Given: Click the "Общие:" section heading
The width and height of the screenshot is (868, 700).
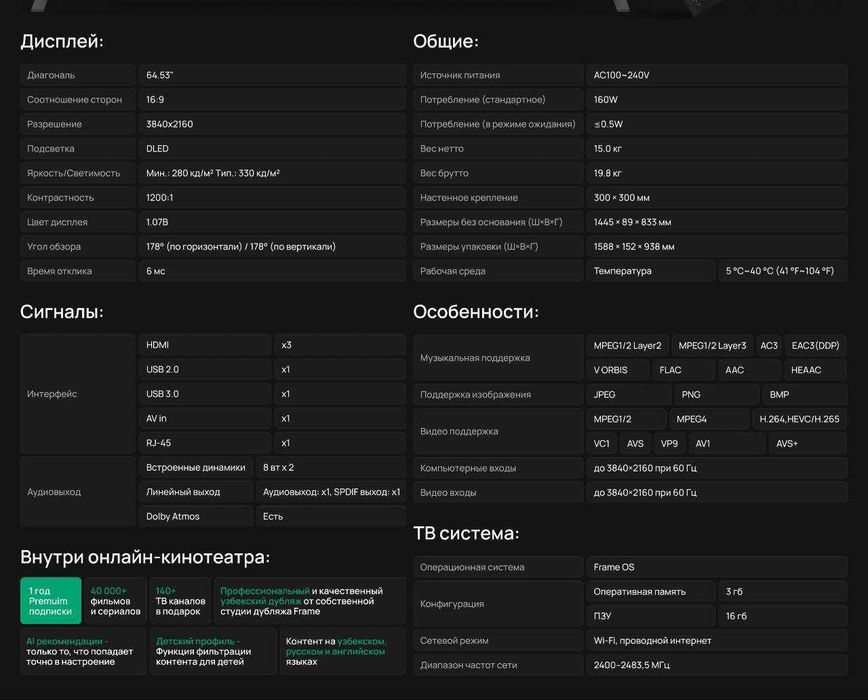Looking at the screenshot, I should [446, 41].
